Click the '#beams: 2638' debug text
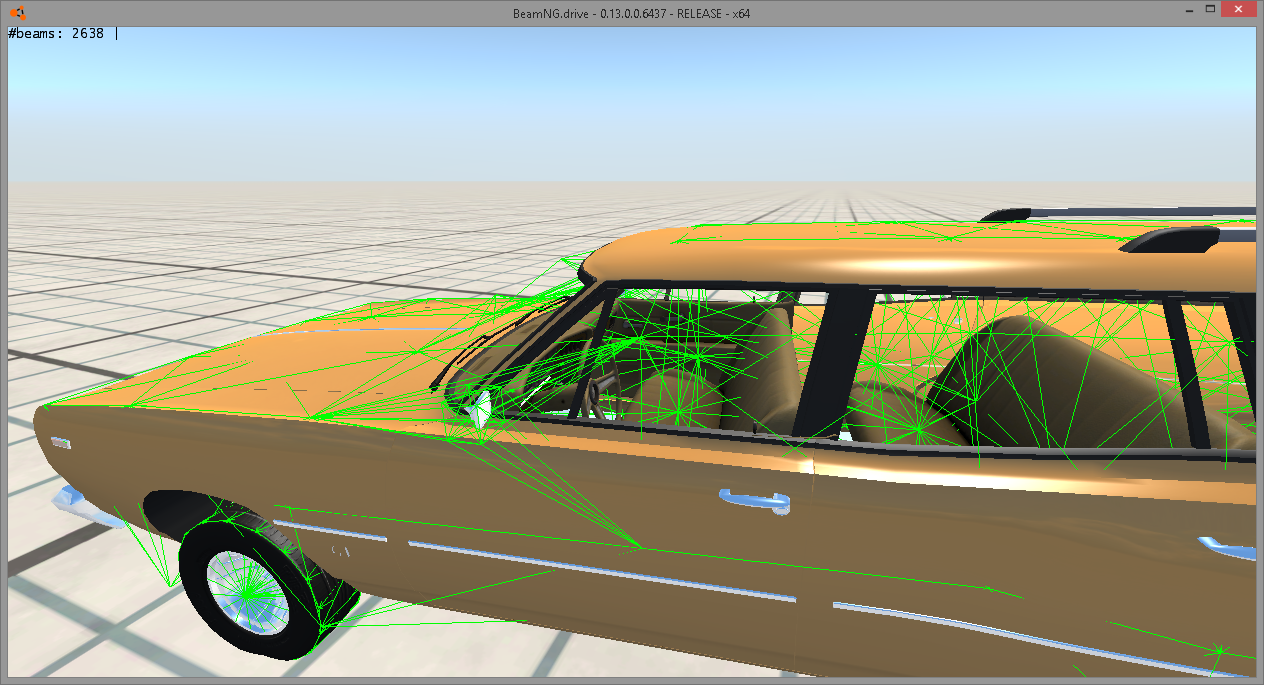This screenshot has width=1264, height=685. pos(55,33)
